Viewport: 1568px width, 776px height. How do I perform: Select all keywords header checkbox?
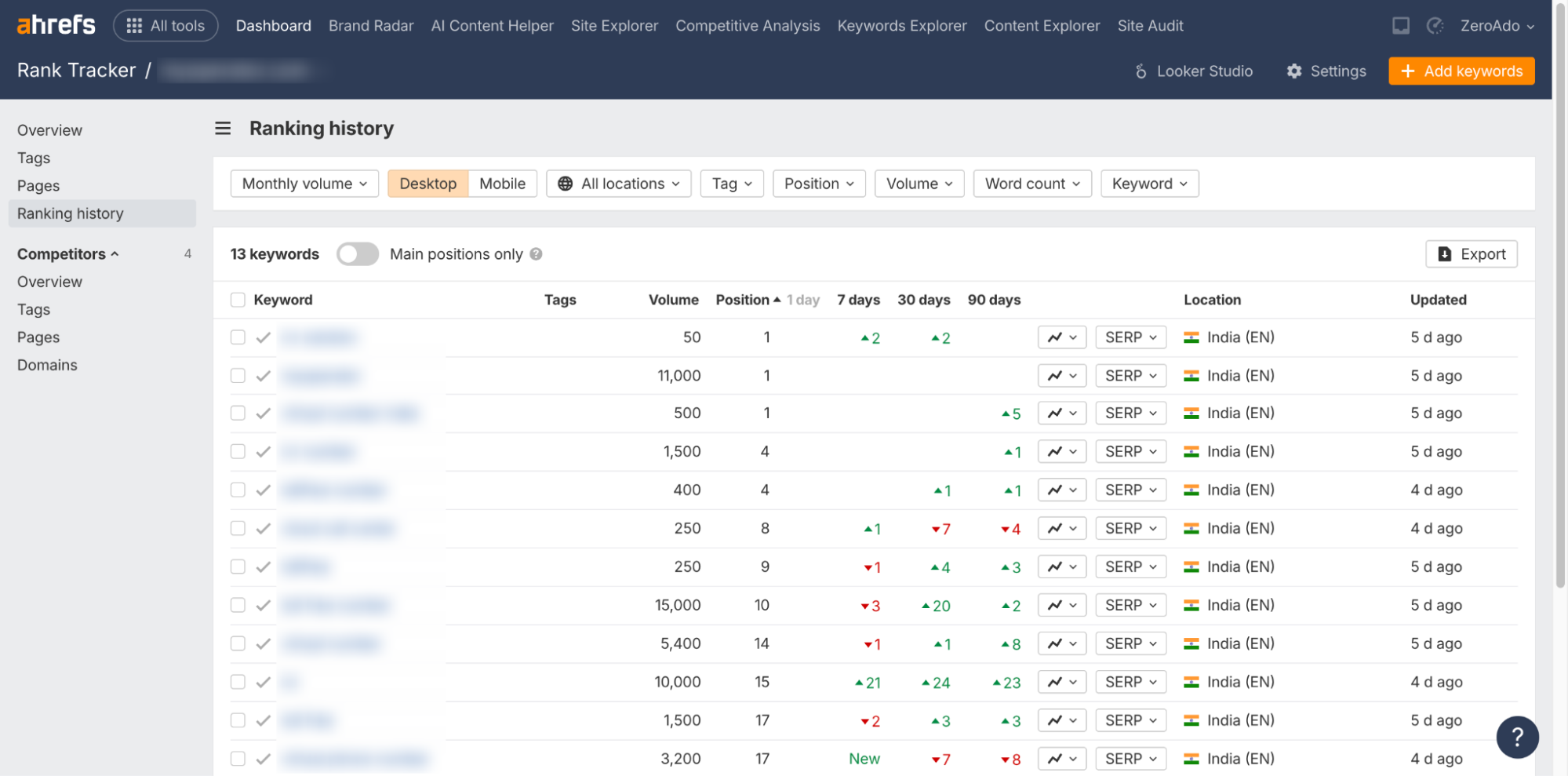point(238,300)
